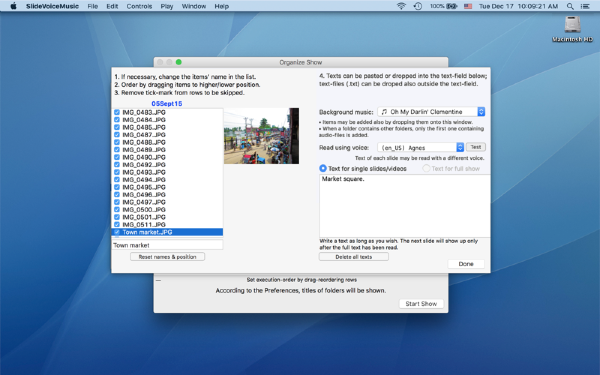
Task: Click Reset names & position button
Action: (x=167, y=257)
